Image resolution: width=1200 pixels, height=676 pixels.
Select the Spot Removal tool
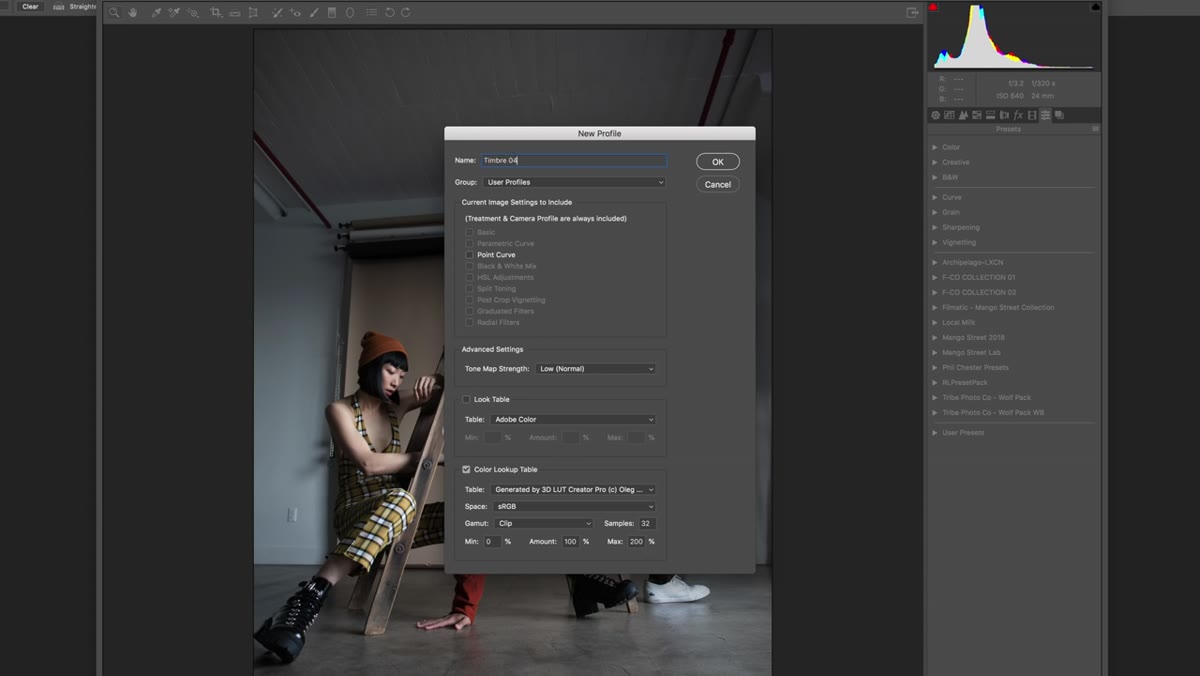click(x=277, y=13)
